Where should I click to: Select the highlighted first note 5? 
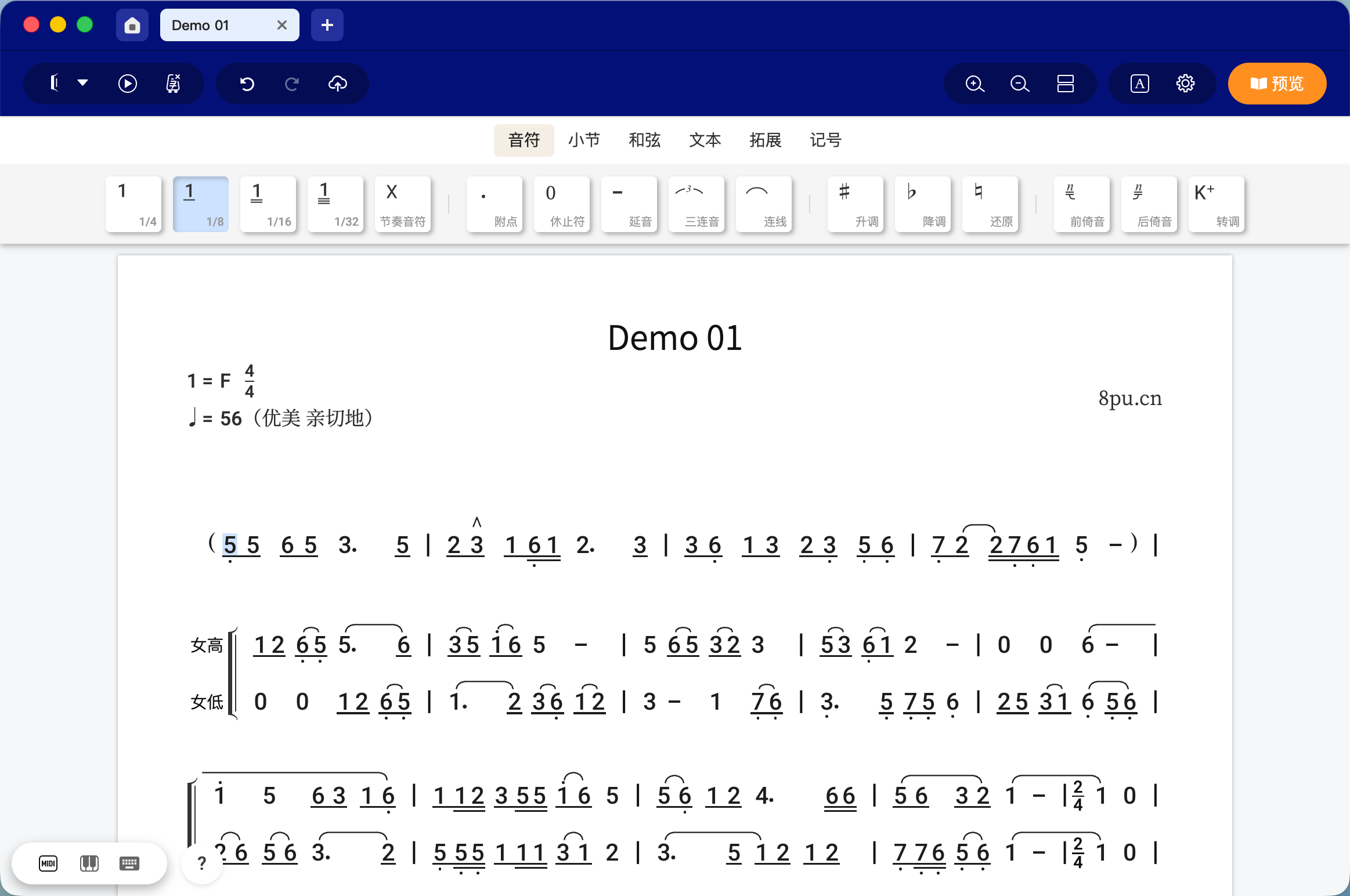tap(230, 545)
